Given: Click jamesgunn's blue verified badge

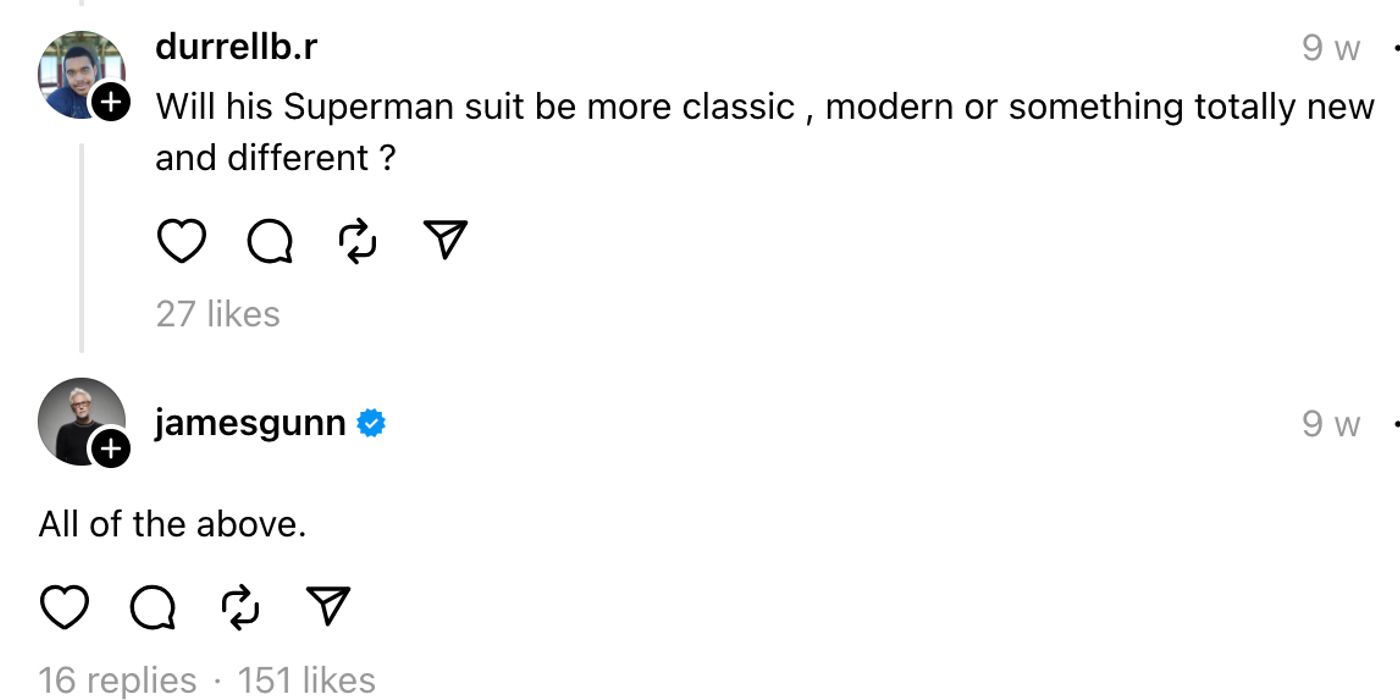Looking at the screenshot, I should [x=372, y=424].
